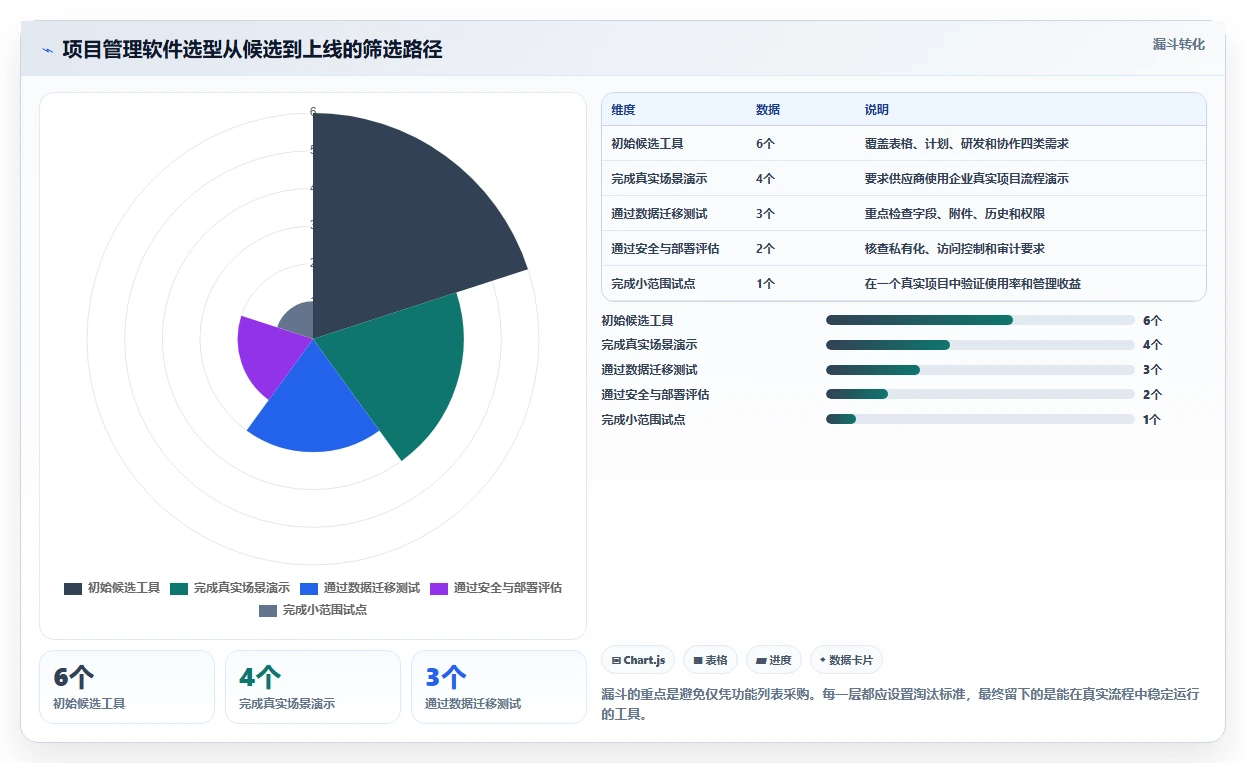Click table value 4个 in second row

point(765,179)
